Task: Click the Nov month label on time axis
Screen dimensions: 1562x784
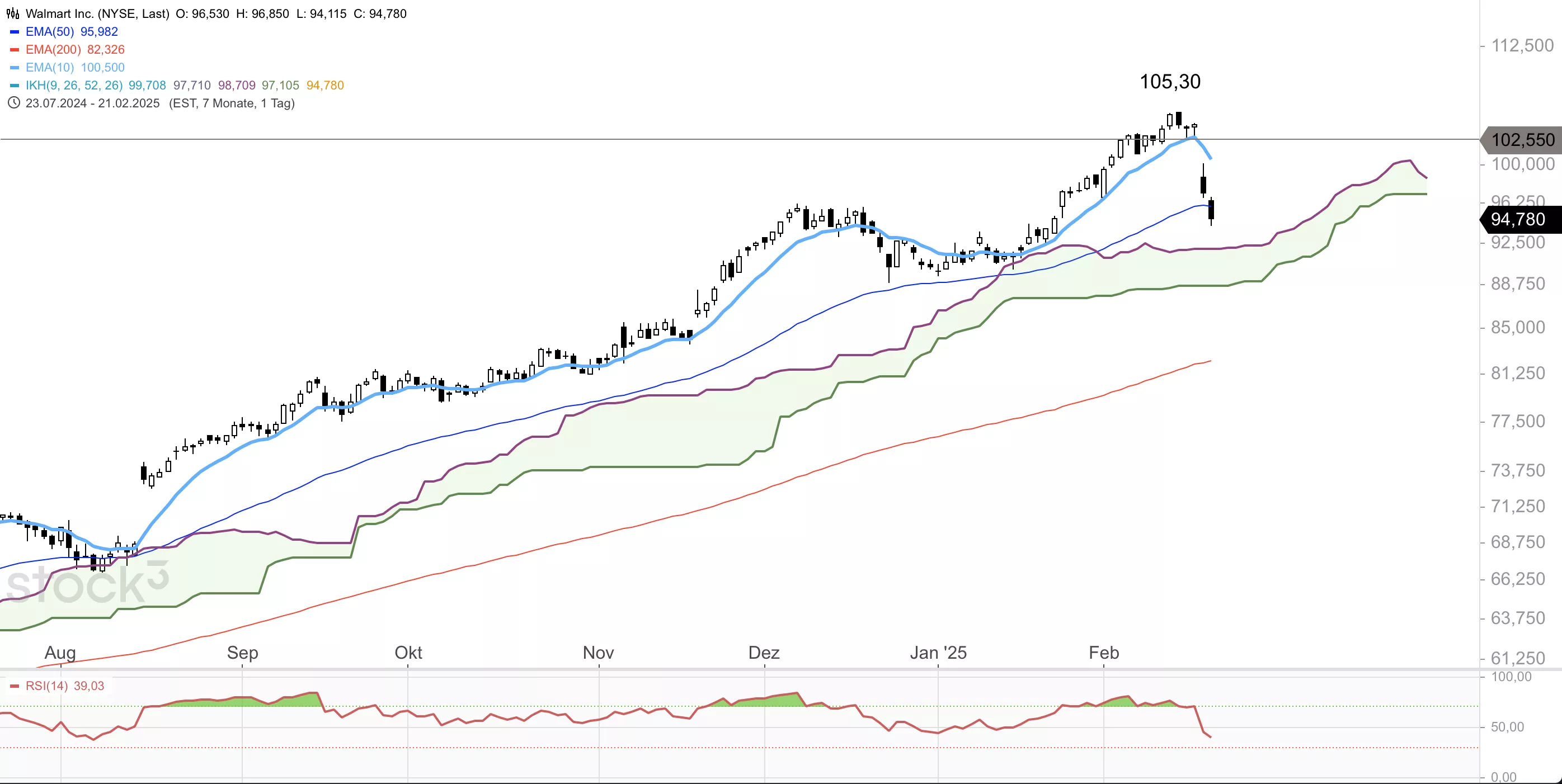Action: point(599,653)
